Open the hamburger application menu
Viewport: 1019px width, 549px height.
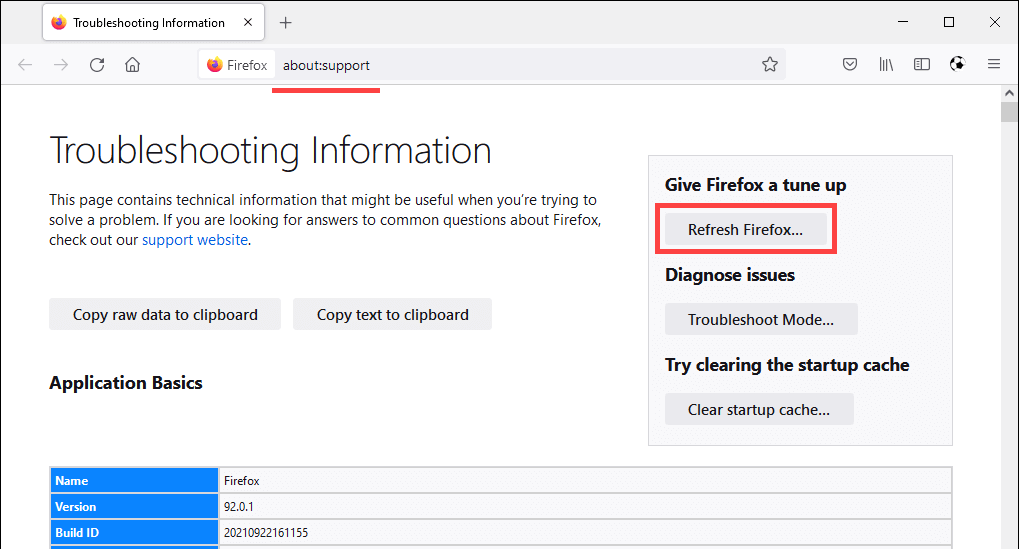[994, 65]
